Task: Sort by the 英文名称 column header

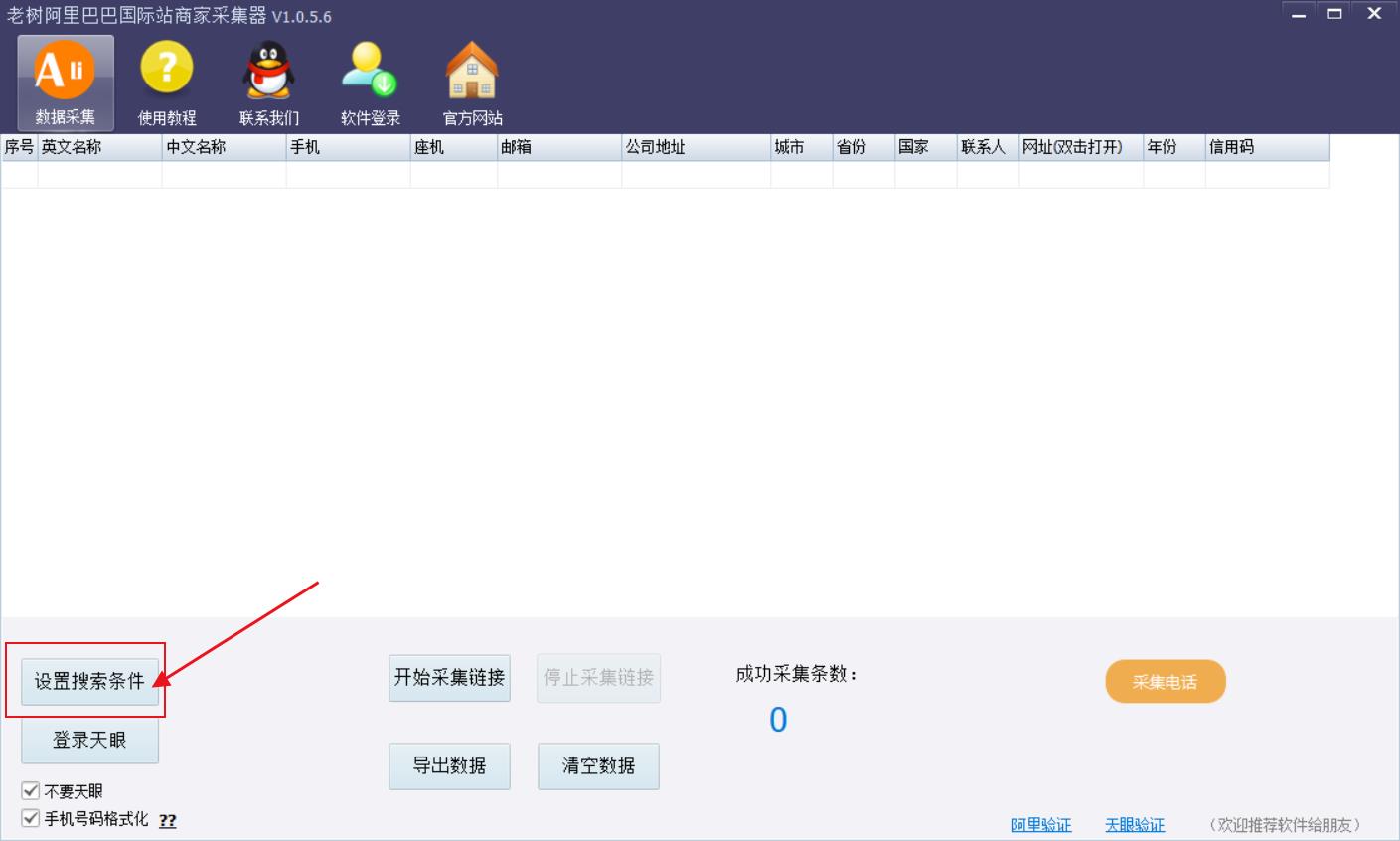Action: pos(99,147)
